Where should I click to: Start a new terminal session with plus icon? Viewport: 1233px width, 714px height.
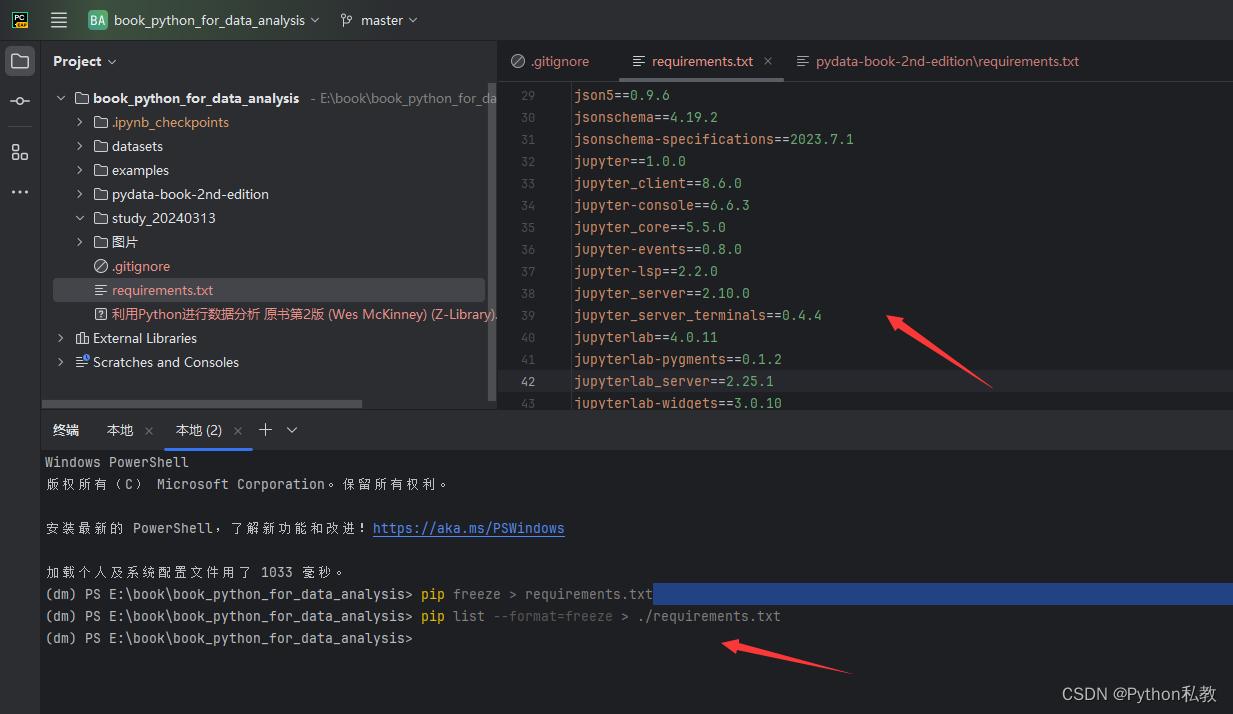point(264,429)
